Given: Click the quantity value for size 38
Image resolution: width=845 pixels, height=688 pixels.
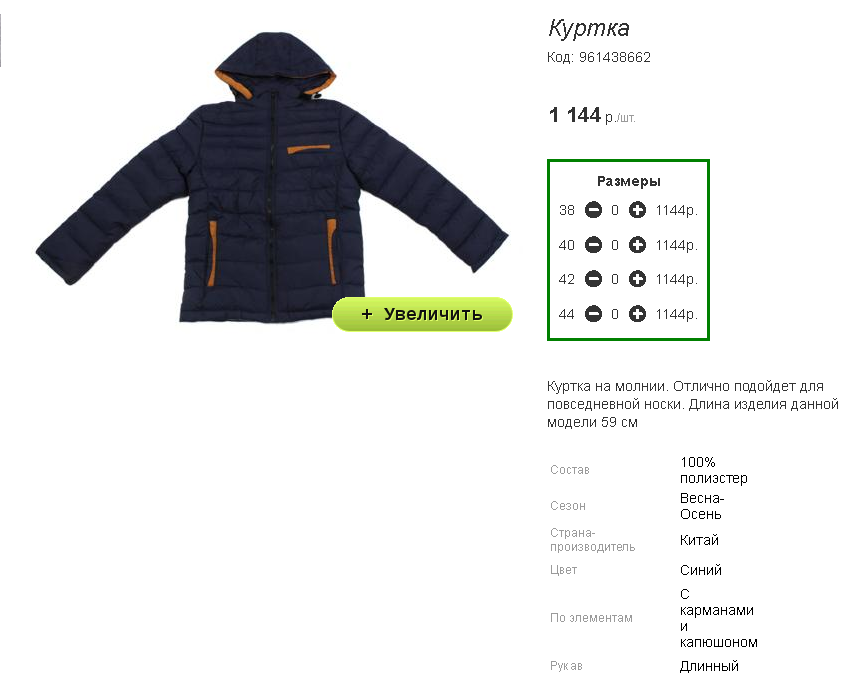Looking at the screenshot, I should [615, 210].
